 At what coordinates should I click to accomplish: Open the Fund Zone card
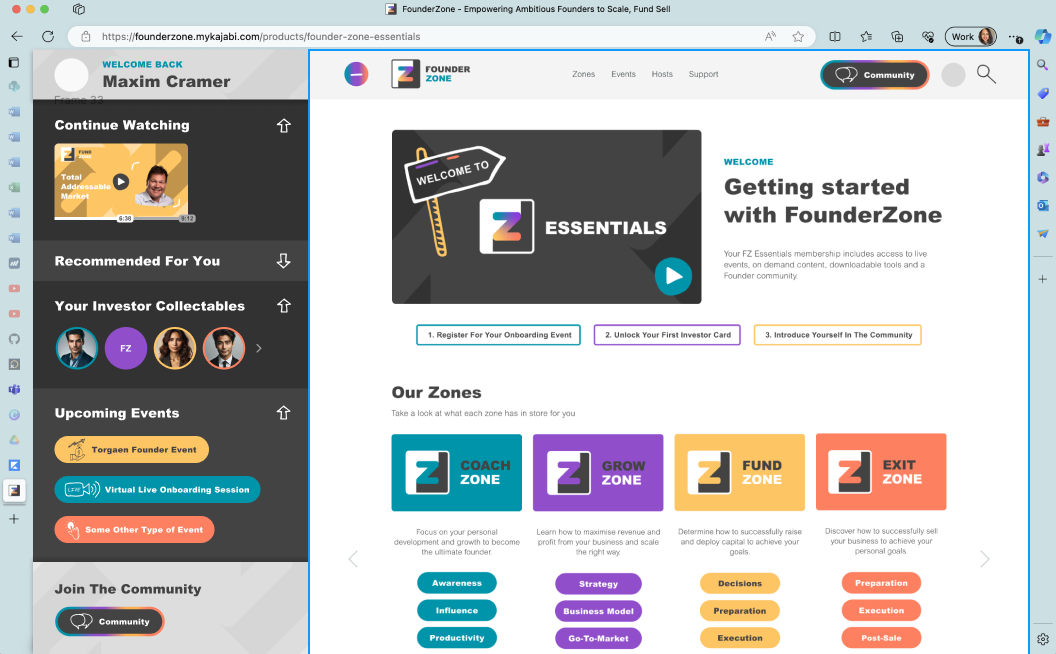pos(739,472)
